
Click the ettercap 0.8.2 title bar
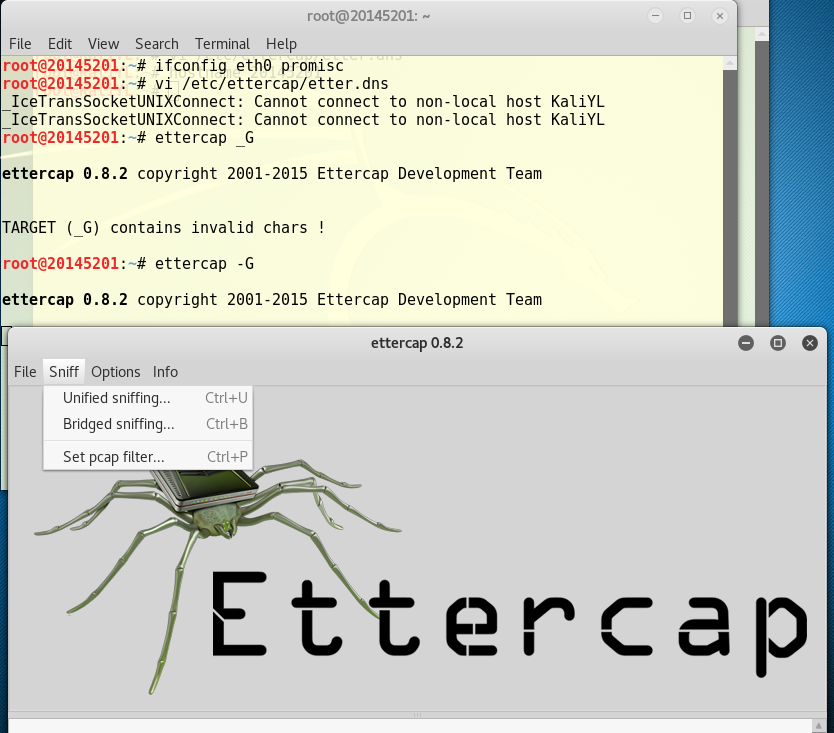[416, 343]
